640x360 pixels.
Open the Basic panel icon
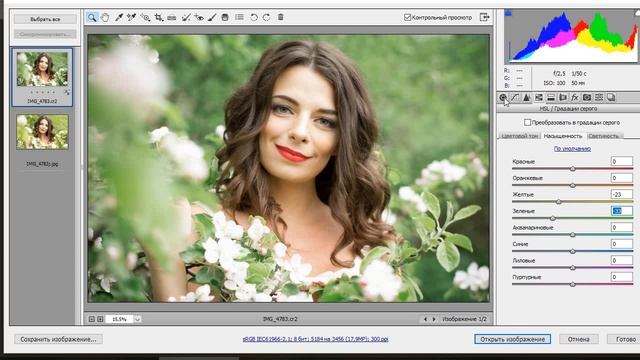503,97
